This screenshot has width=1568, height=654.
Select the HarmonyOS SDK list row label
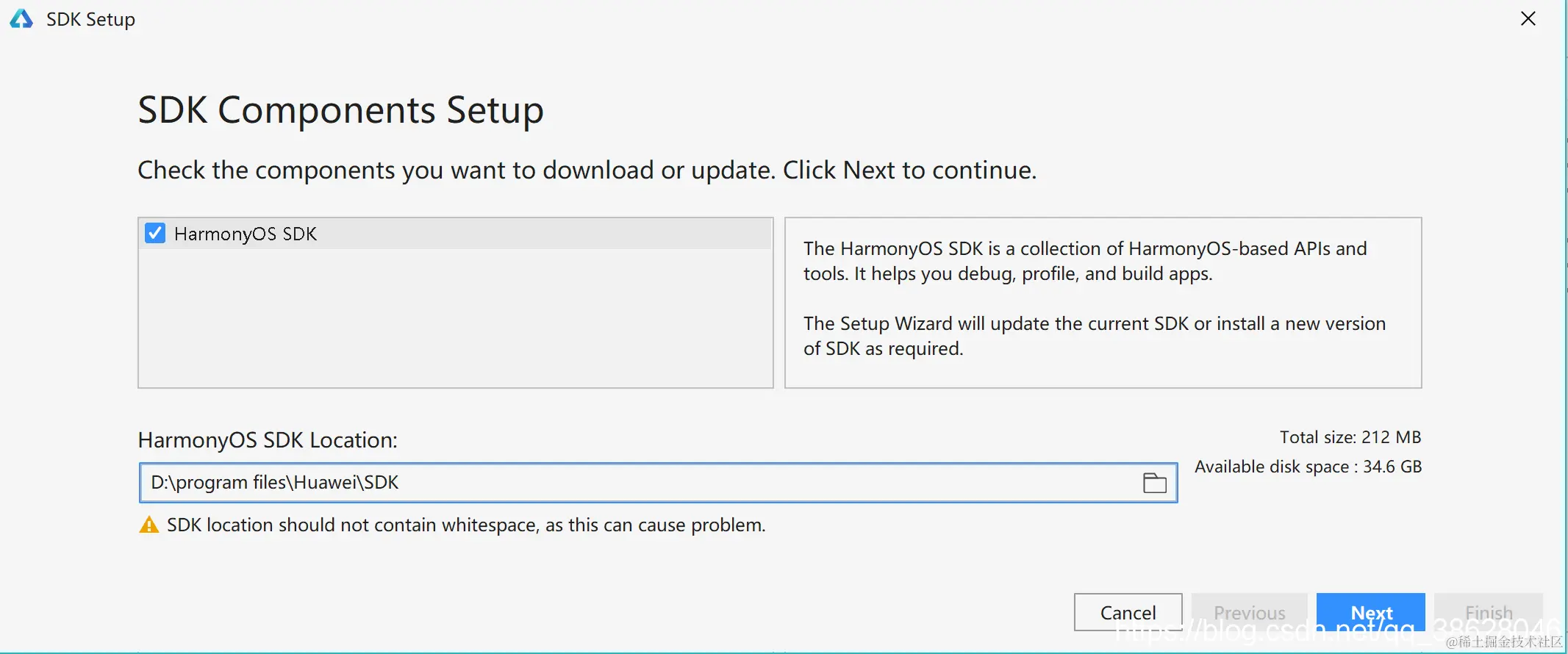pos(246,234)
